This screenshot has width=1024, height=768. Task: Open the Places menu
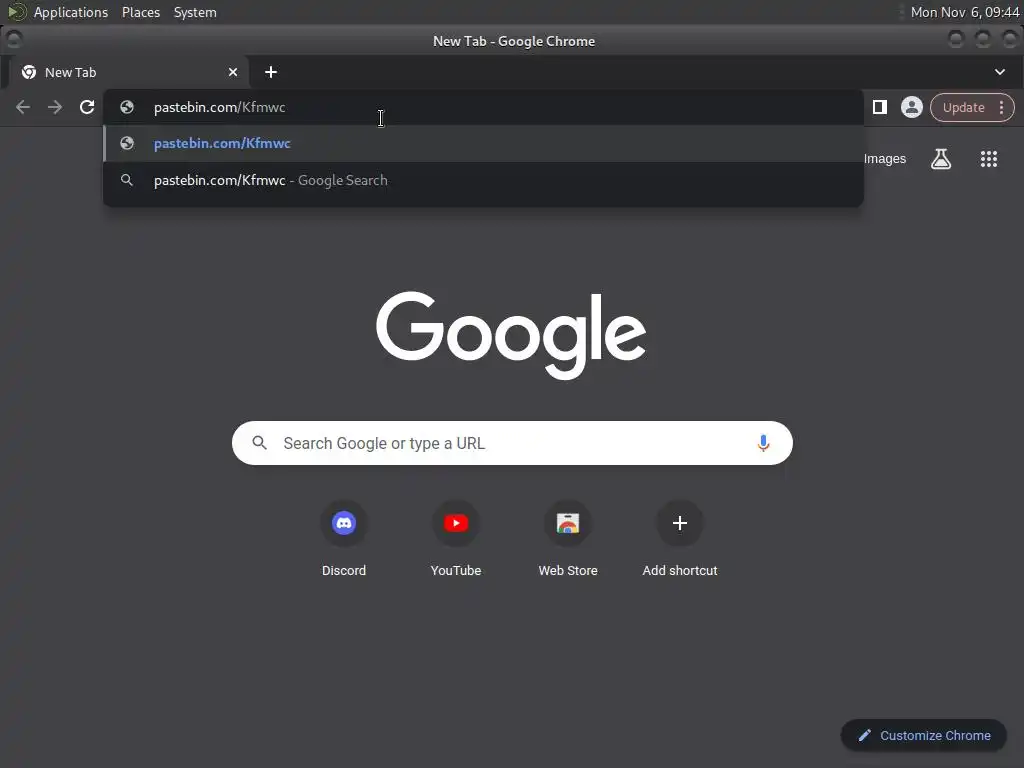141,12
